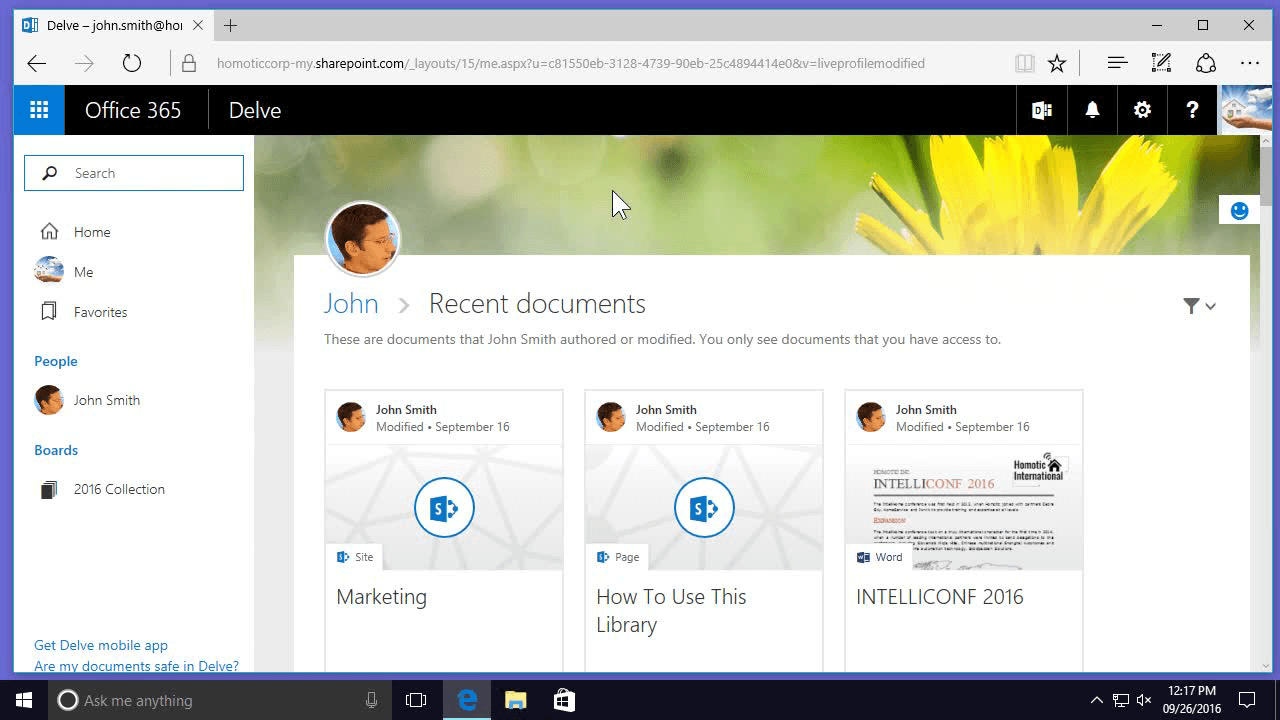Viewport: 1280px width, 720px height.
Task: View John Smith's profile under People
Action: [107, 400]
